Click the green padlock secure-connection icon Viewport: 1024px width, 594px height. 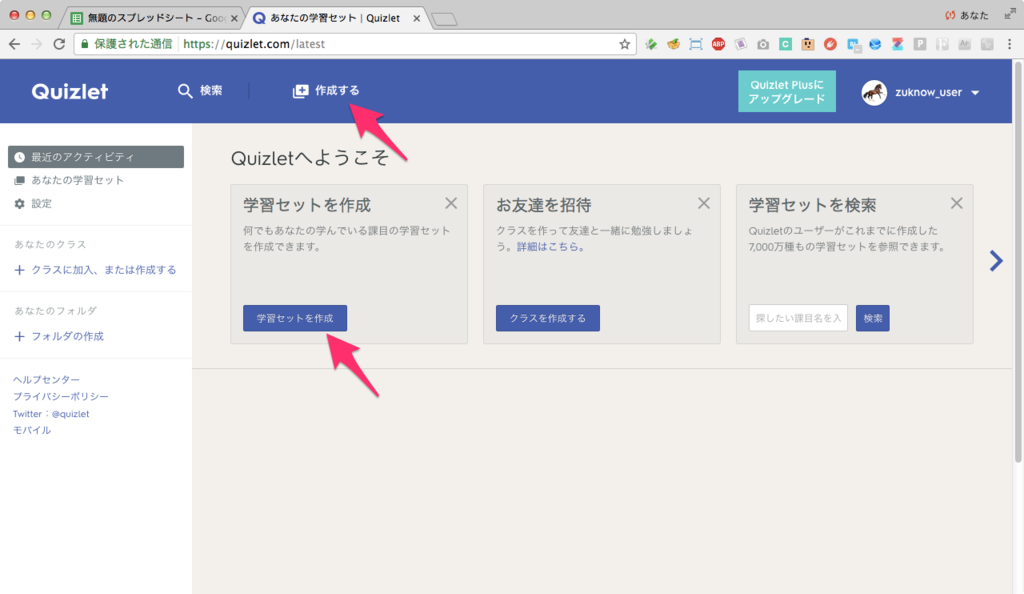coord(84,44)
